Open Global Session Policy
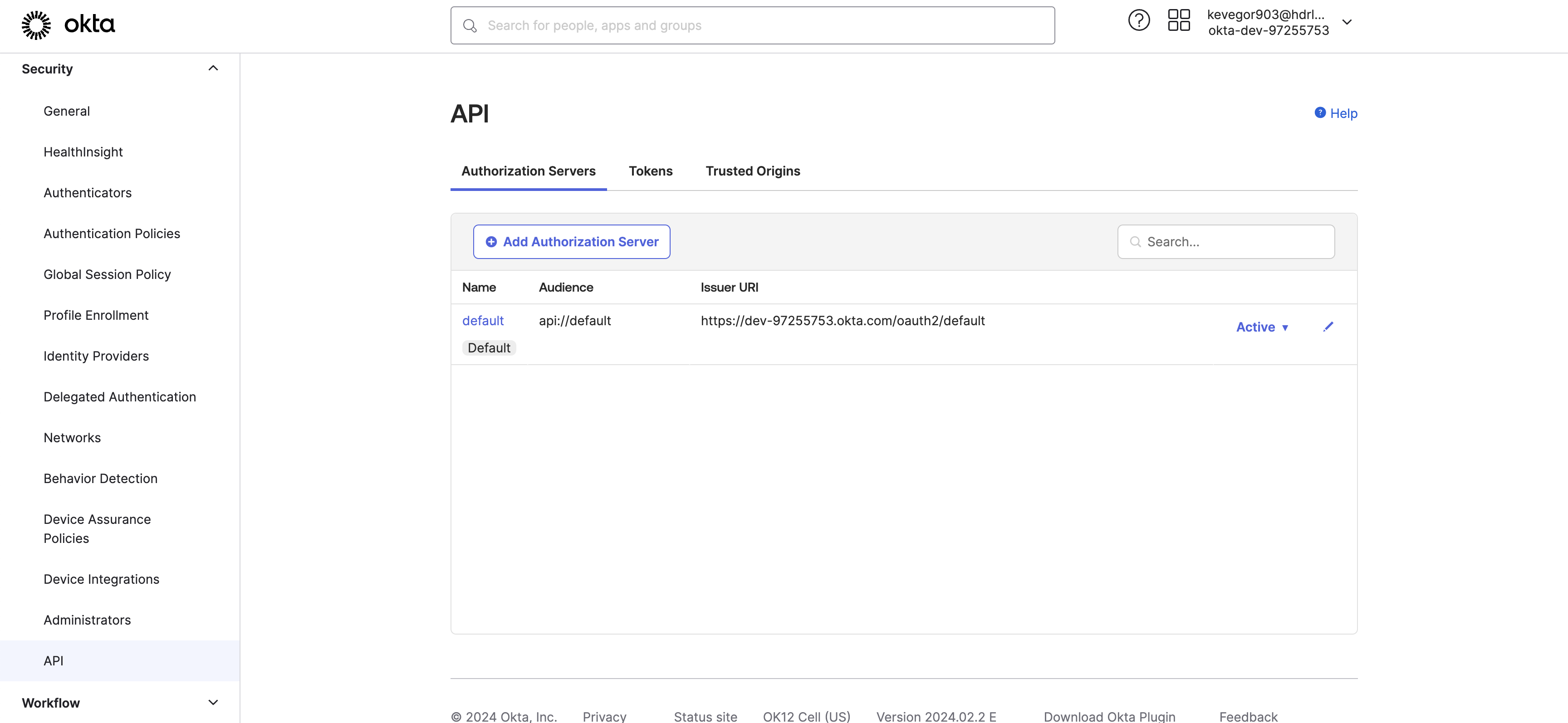The width and height of the screenshot is (1568, 723). pyautogui.click(x=107, y=274)
